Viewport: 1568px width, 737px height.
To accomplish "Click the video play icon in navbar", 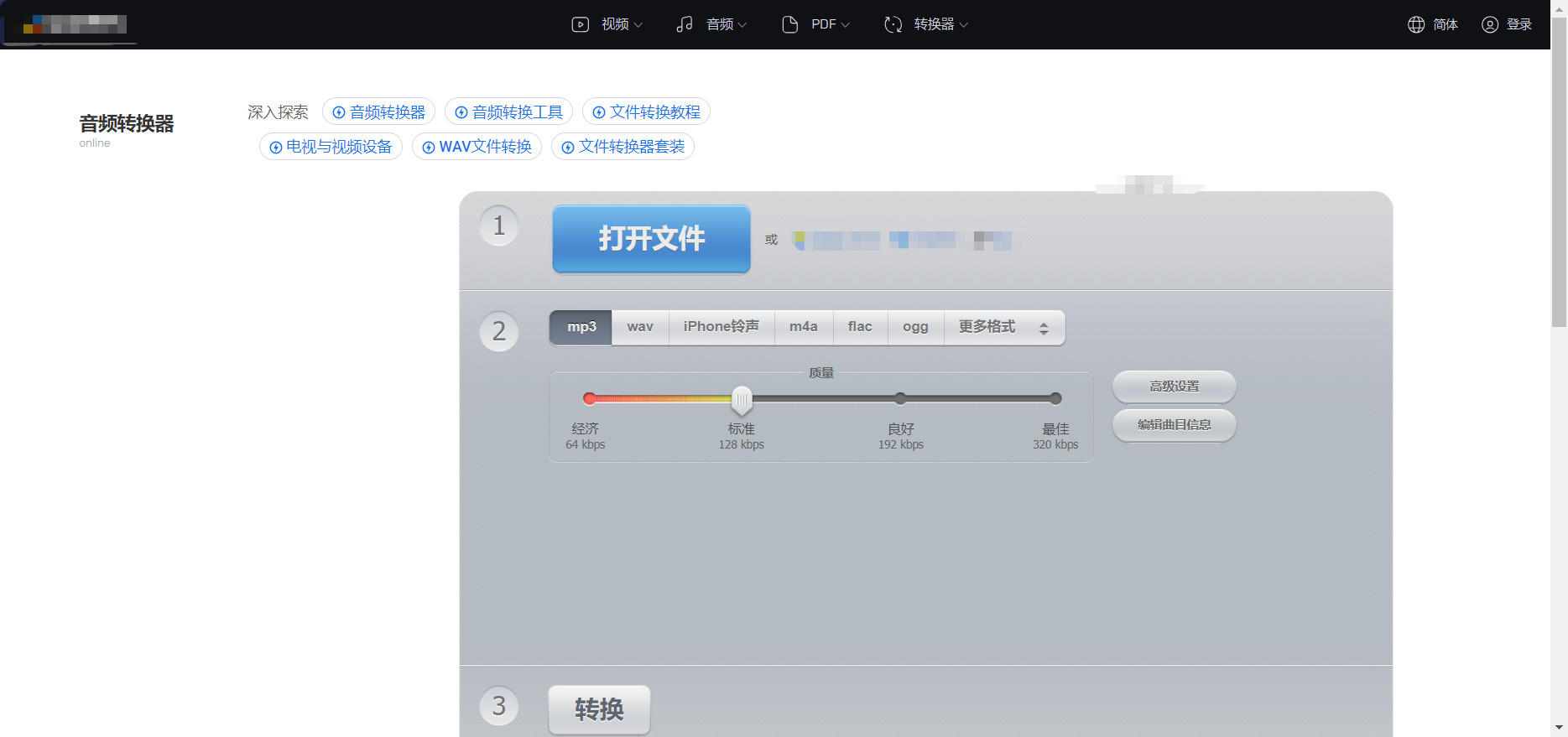I will tap(580, 24).
